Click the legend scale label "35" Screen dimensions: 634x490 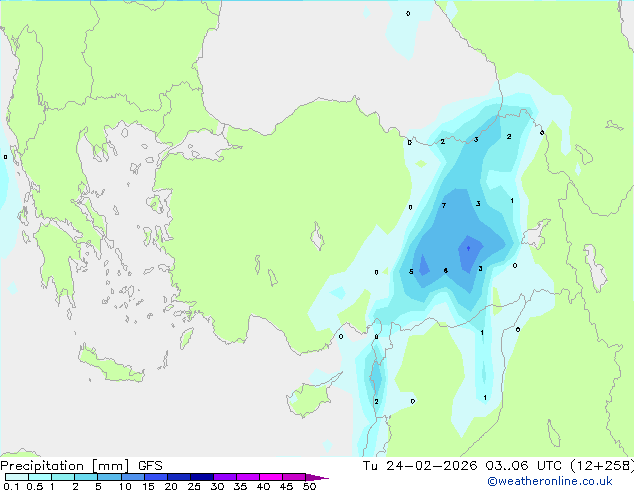click(240, 486)
